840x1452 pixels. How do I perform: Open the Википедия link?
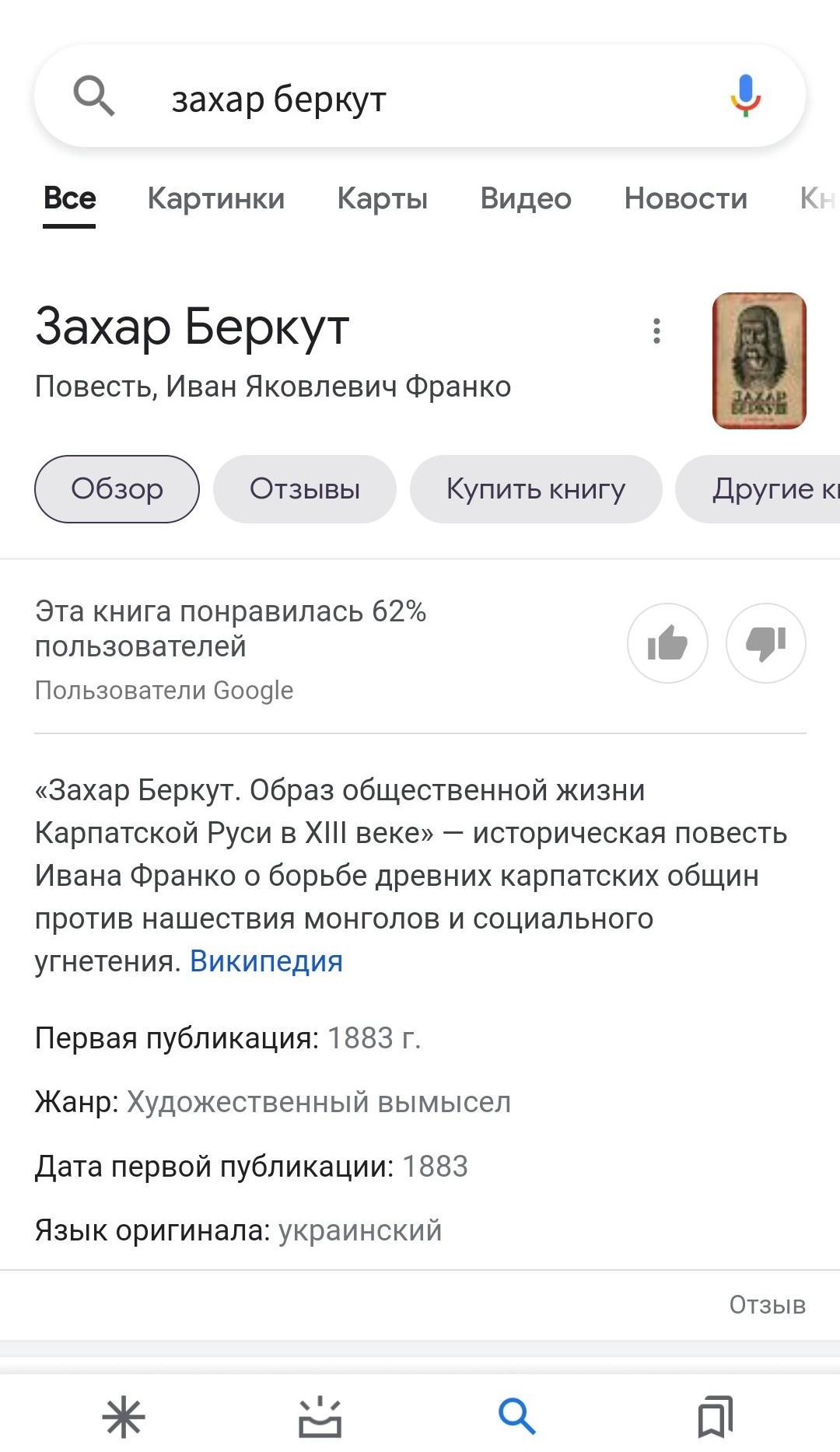click(x=266, y=961)
